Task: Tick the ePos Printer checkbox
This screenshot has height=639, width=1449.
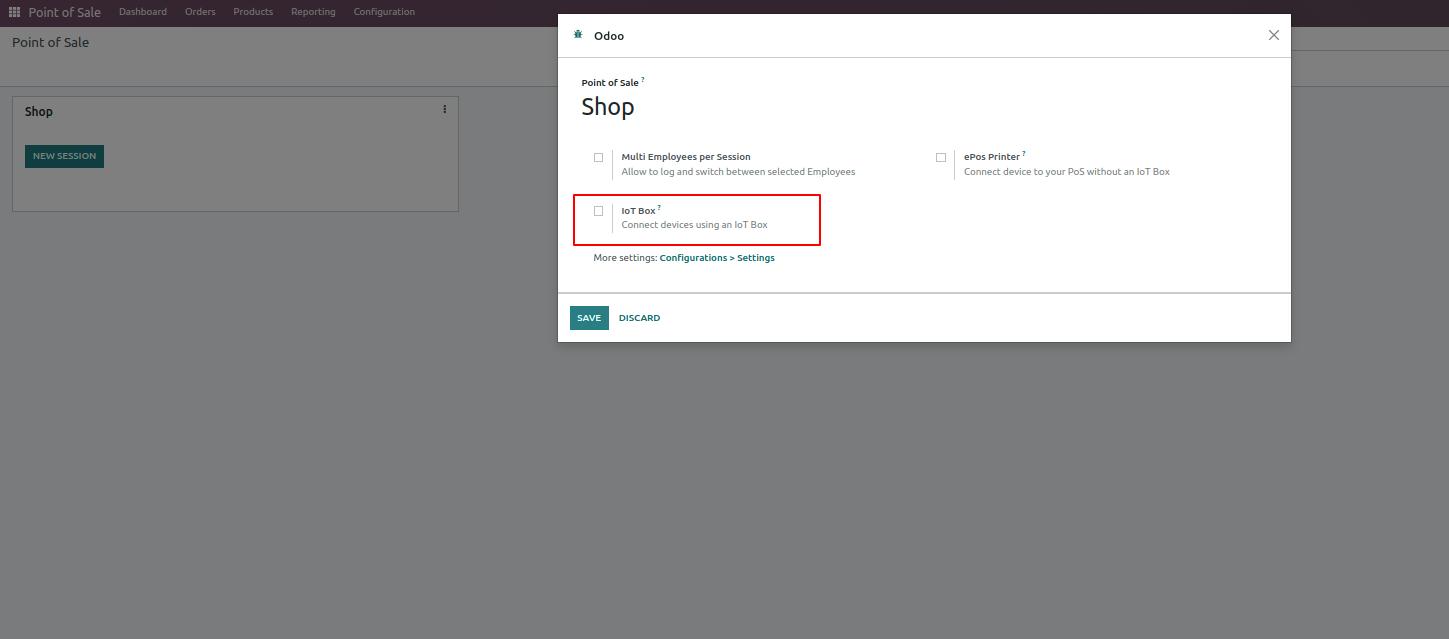Action: 941,157
